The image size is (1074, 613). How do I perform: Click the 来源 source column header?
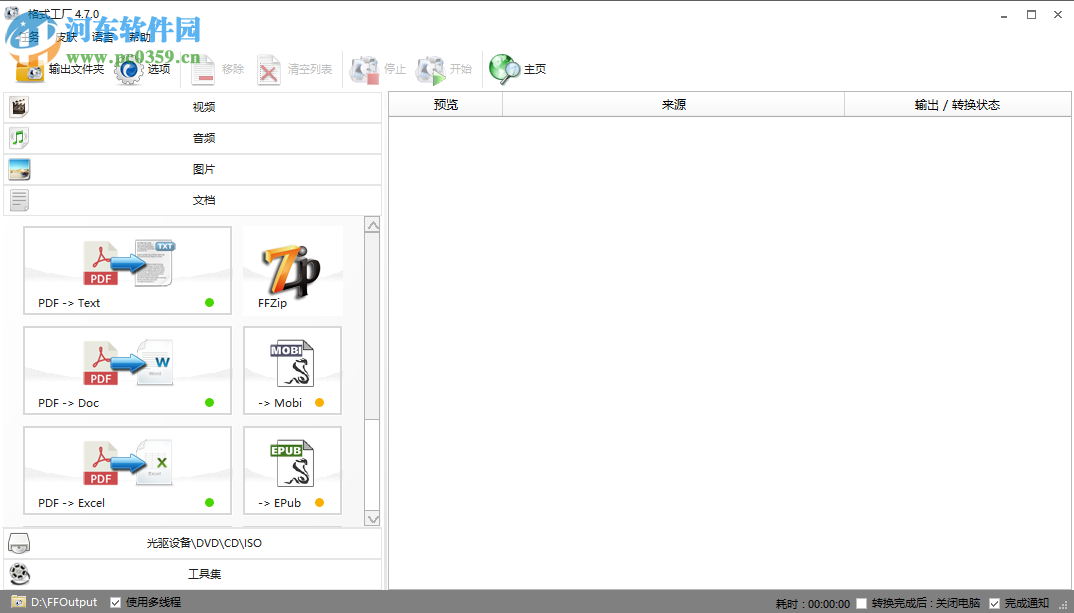pyautogui.click(x=674, y=105)
